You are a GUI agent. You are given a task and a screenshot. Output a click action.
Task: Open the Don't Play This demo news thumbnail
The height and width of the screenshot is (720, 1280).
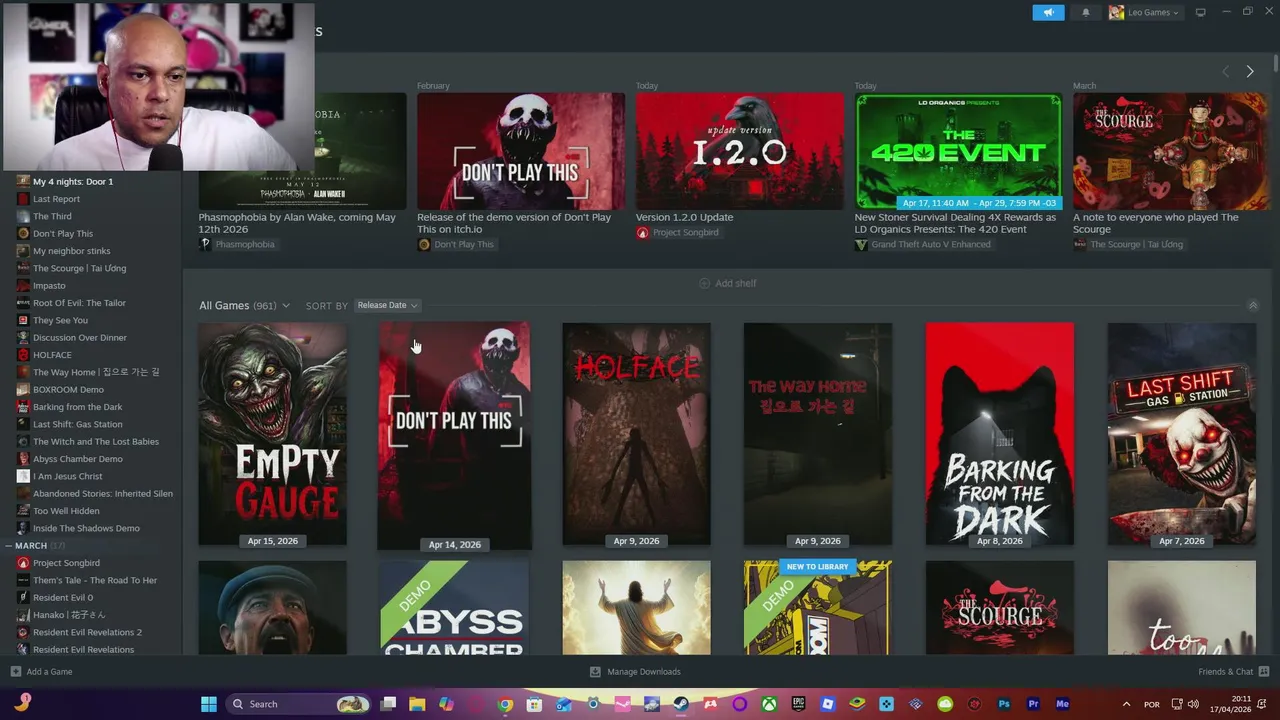click(x=521, y=151)
